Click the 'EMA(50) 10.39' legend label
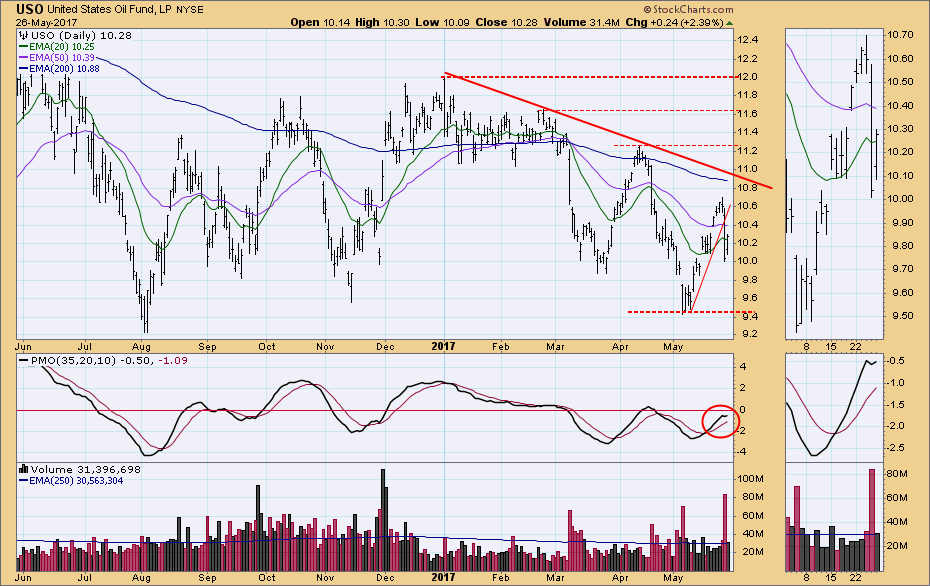 [x=62, y=58]
